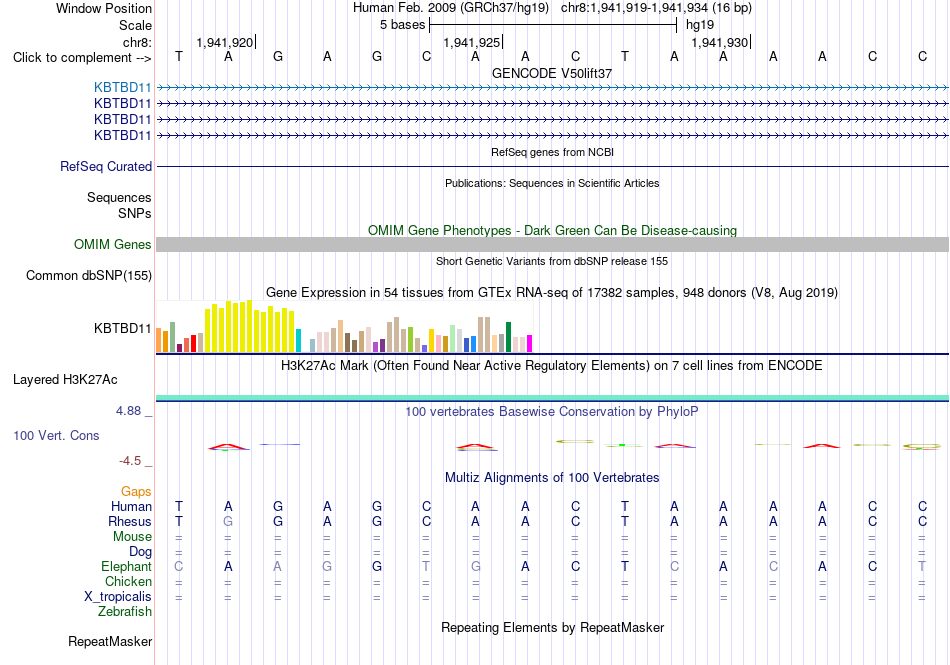This screenshot has width=950, height=665.
Task: Open the 100 Vert. Cons track label
Action: pyautogui.click(x=56, y=435)
